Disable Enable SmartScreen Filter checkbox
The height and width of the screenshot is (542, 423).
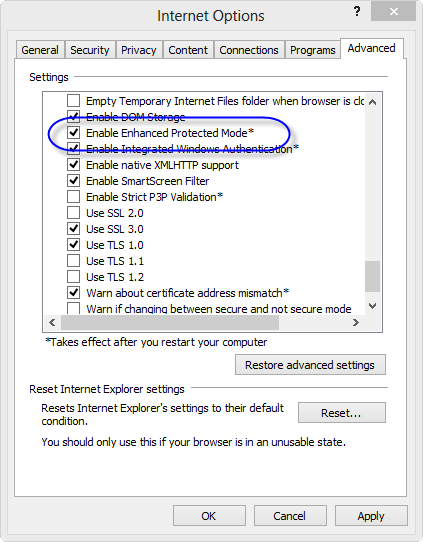[74, 180]
